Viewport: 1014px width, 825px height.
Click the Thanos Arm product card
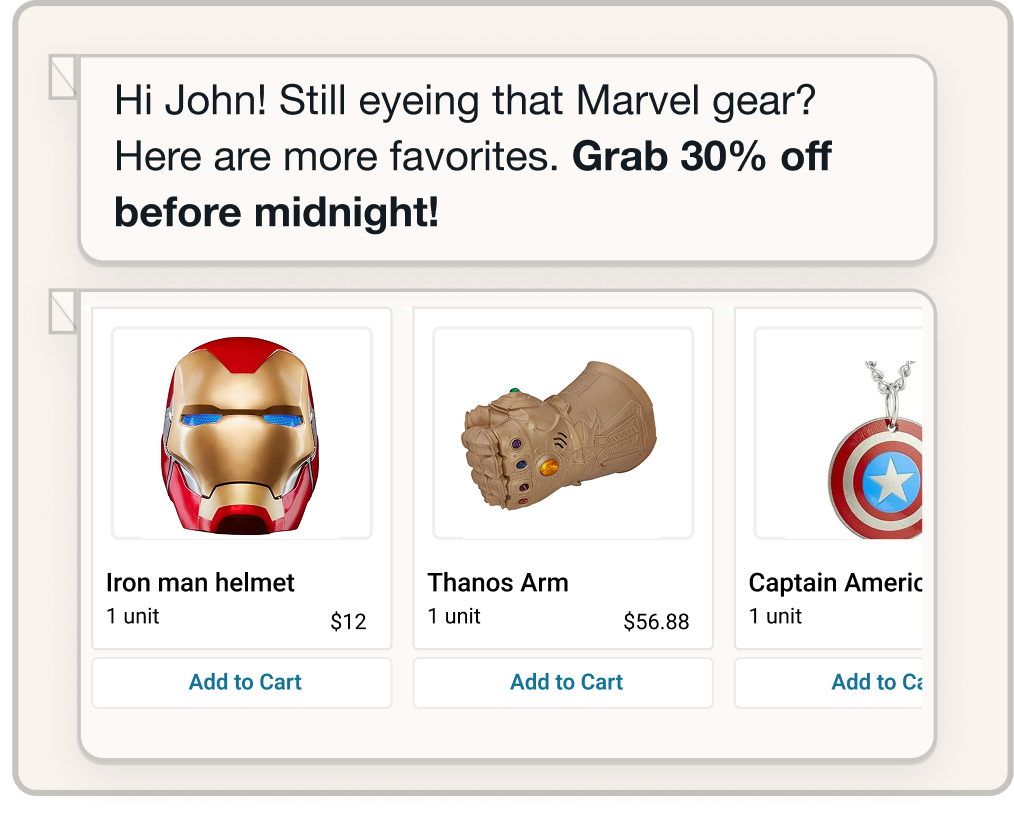coord(563,478)
